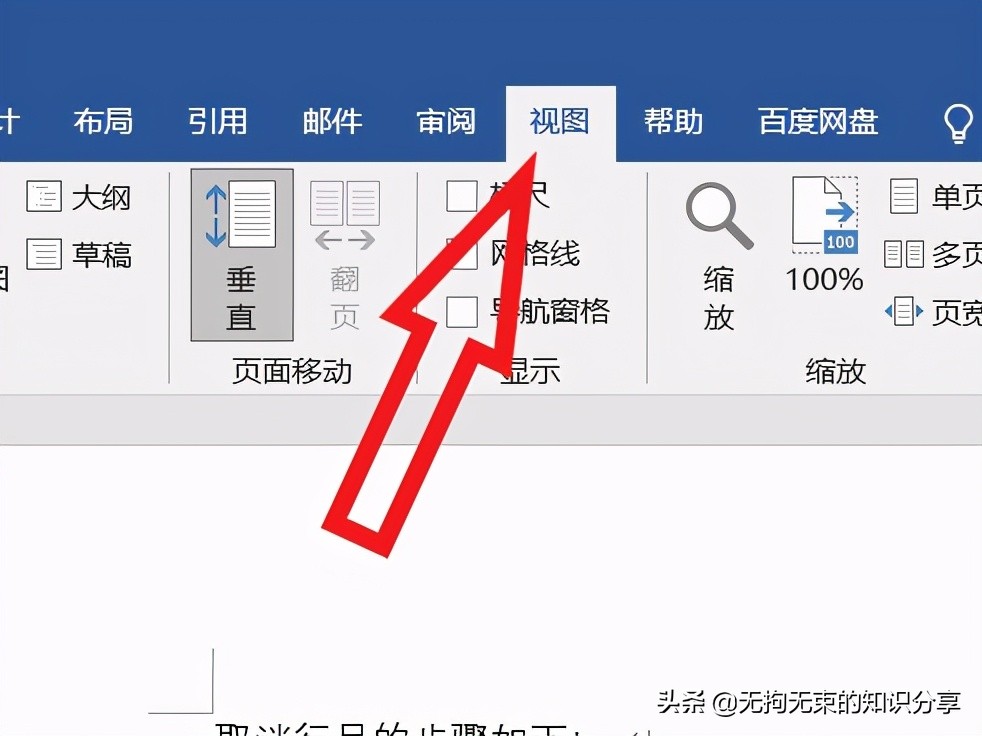
Task: Select 页宽 (Page Width) zoom icon
Action: 905,311
